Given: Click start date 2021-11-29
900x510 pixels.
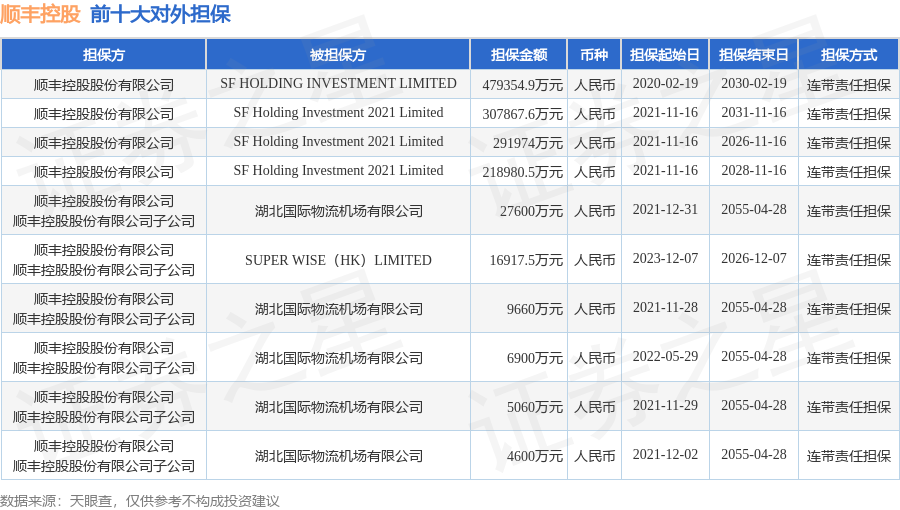Looking at the screenshot, I should (x=665, y=406).
